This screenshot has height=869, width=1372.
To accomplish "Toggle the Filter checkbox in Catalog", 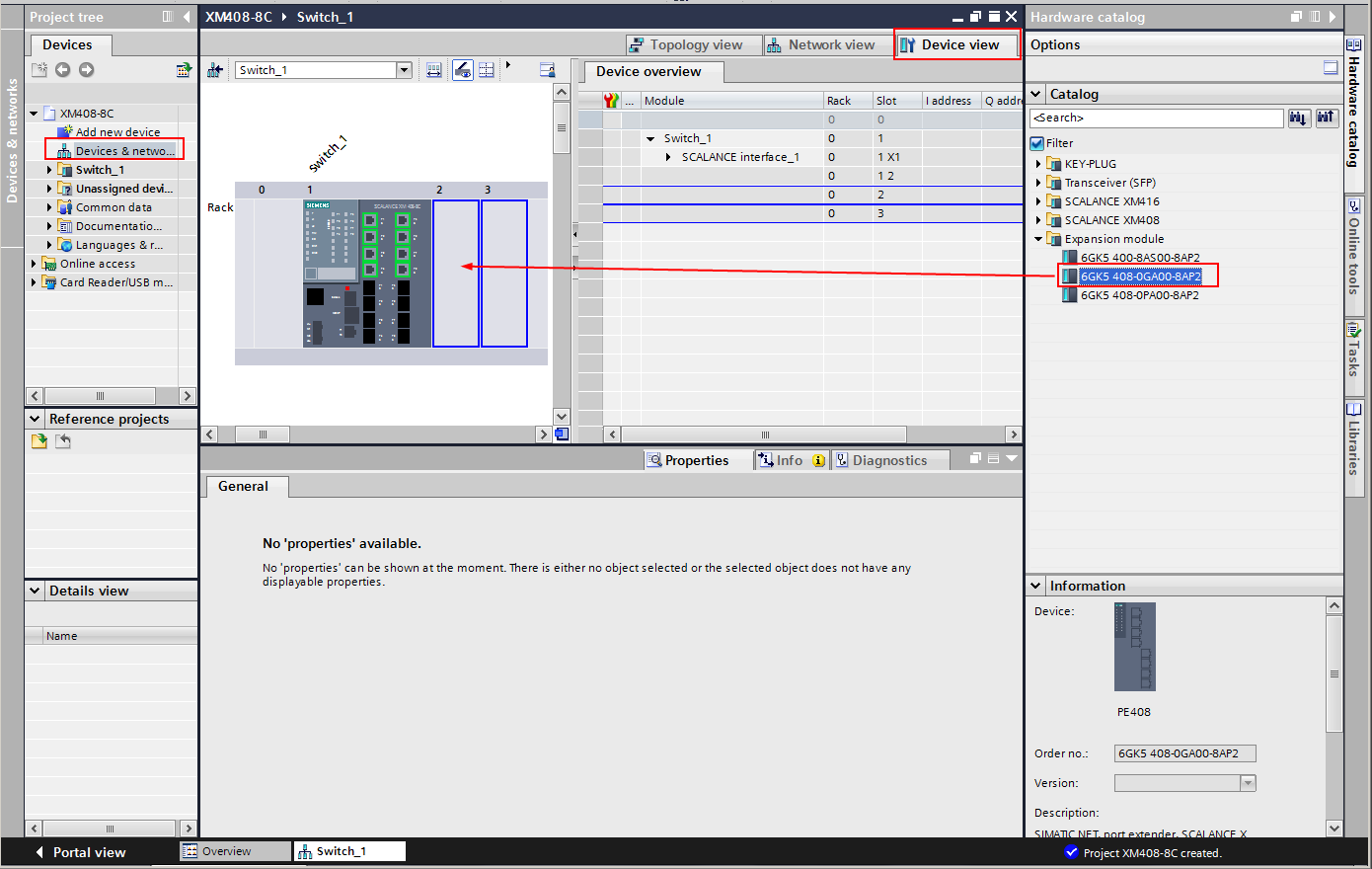I will [x=1036, y=143].
